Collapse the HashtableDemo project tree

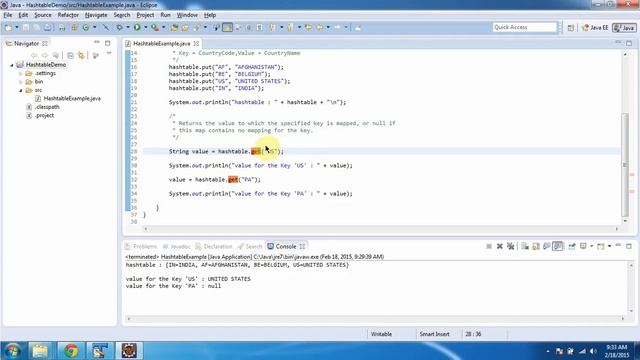12,65
